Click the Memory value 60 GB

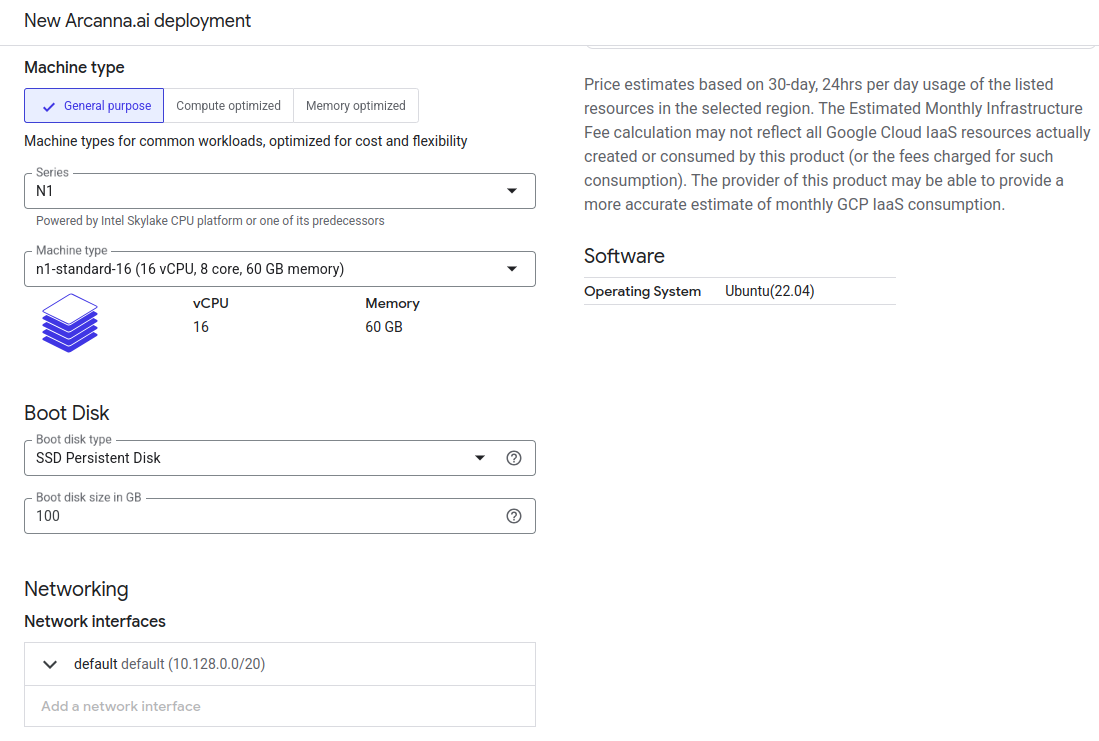[x=383, y=327]
